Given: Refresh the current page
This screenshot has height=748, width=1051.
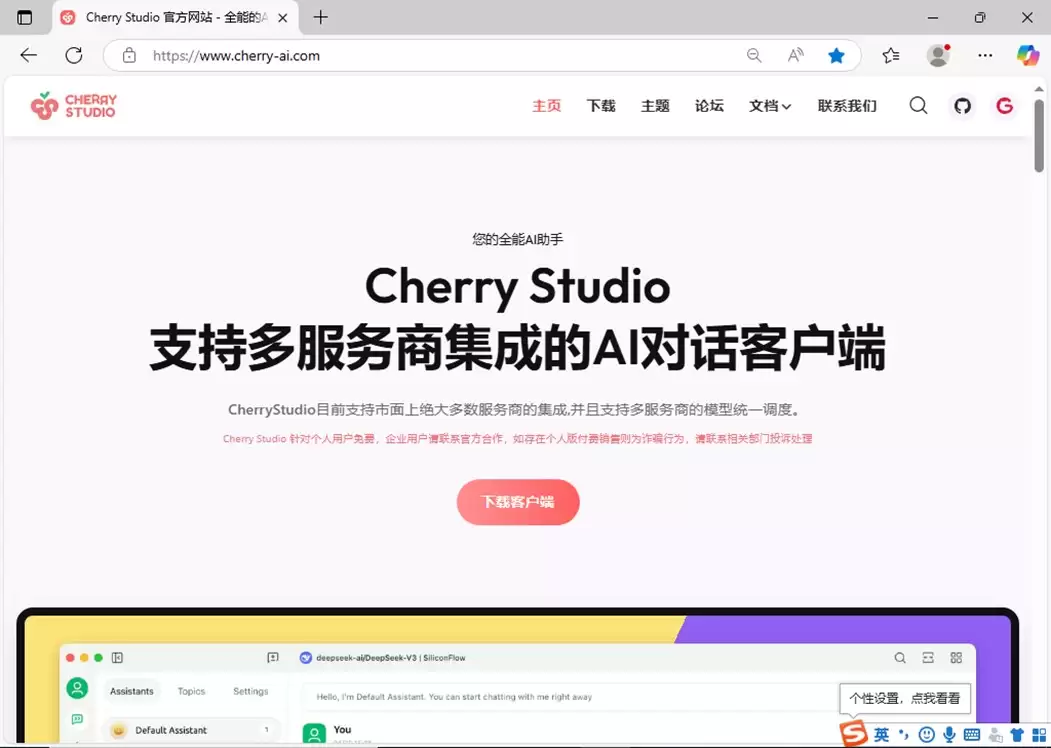Looking at the screenshot, I should click(74, 56).
